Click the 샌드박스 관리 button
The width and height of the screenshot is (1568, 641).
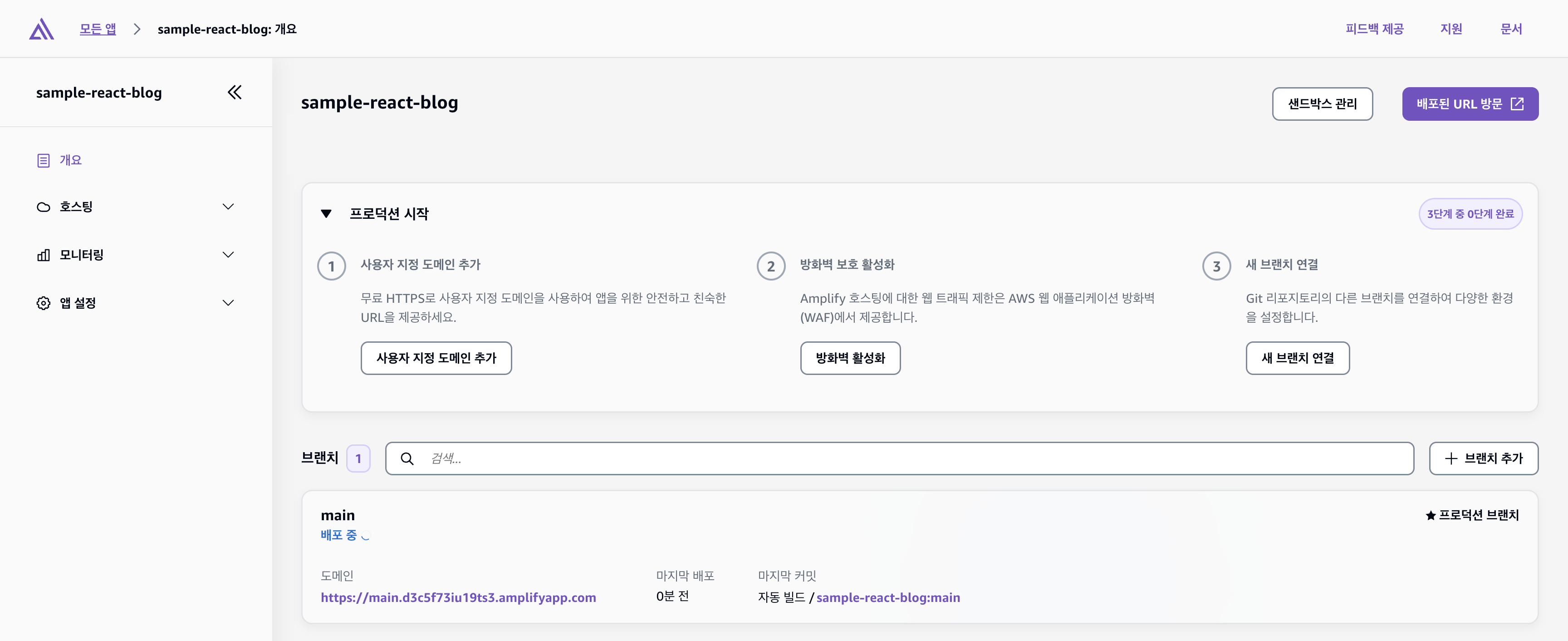(1322, 104)
